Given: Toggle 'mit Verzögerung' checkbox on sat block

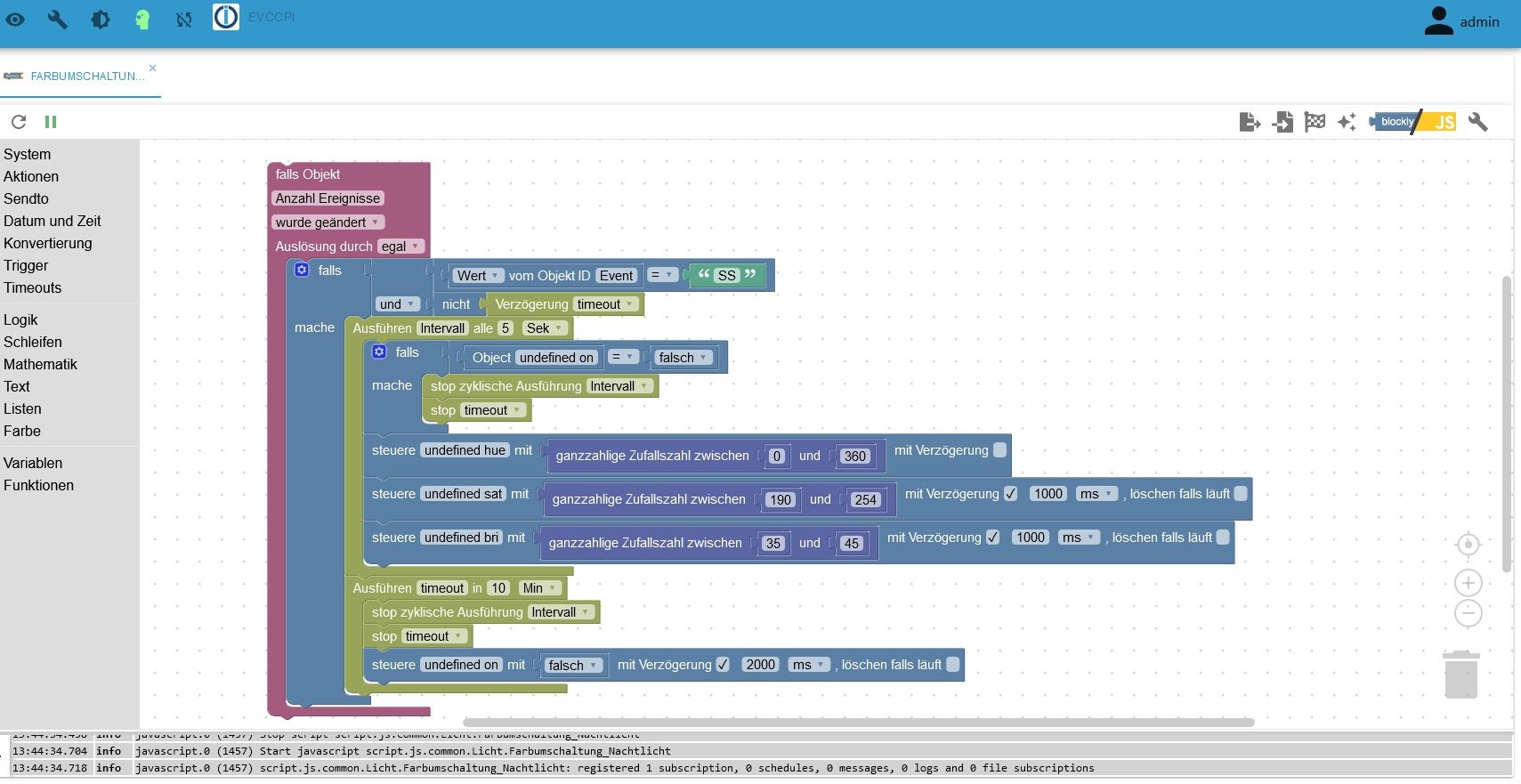Looking at the screenshot, I should 1010,494.
